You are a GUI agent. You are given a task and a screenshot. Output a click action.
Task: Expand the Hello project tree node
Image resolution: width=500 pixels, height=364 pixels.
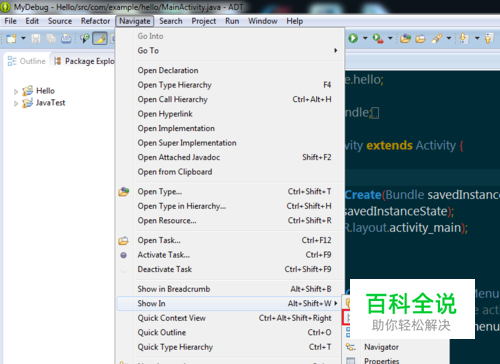click(x=16, y=91)
